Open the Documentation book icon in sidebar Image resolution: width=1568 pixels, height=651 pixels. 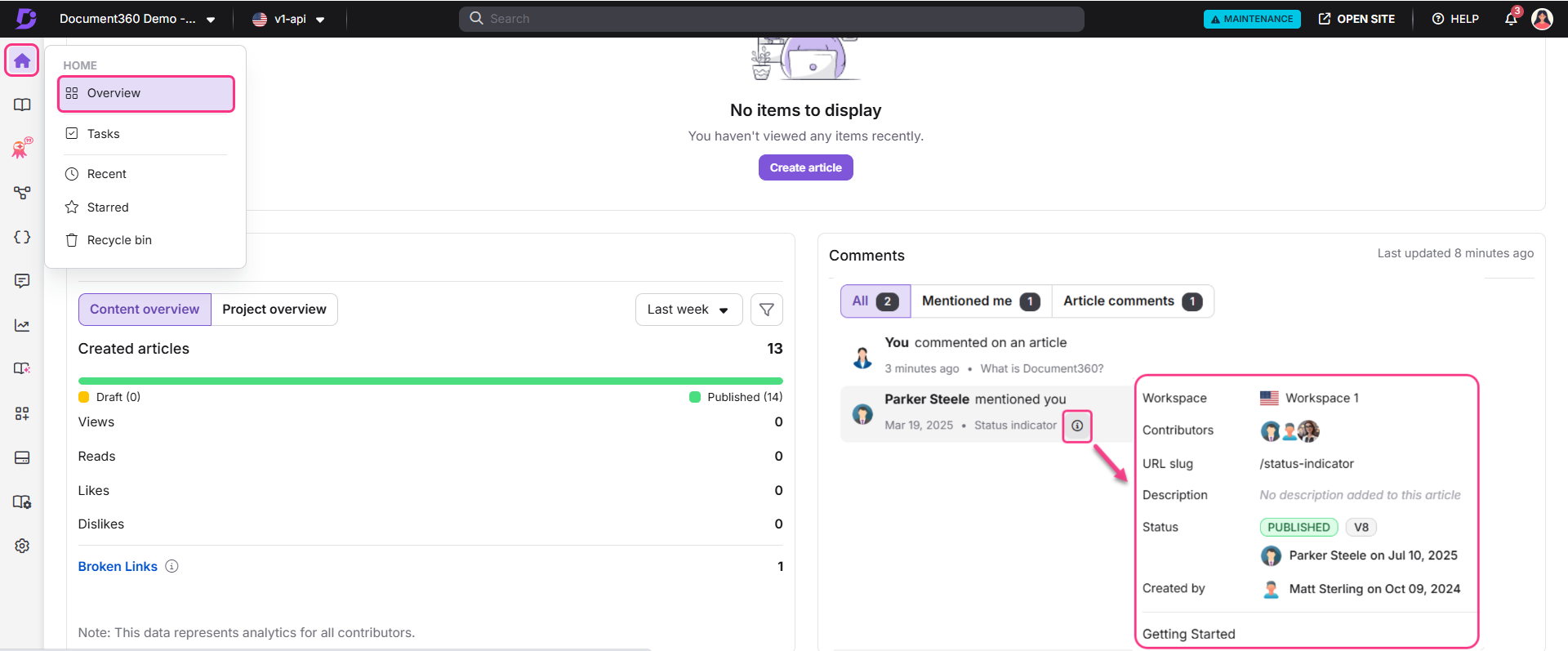click(22, 105)
